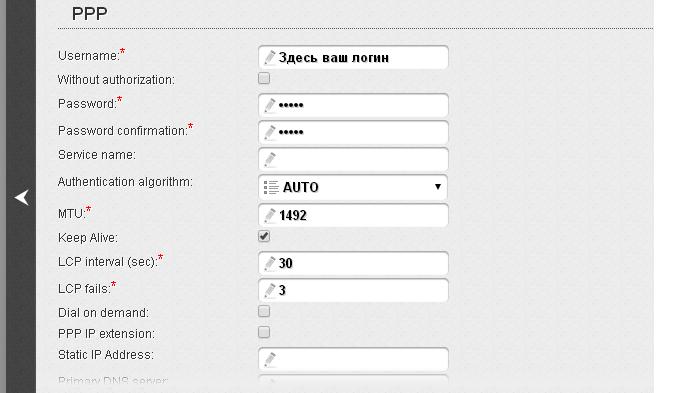The height and width of the screenshot is (393, 688).
Task: Focus the Password confirmation input field
Action: (353, 132)
